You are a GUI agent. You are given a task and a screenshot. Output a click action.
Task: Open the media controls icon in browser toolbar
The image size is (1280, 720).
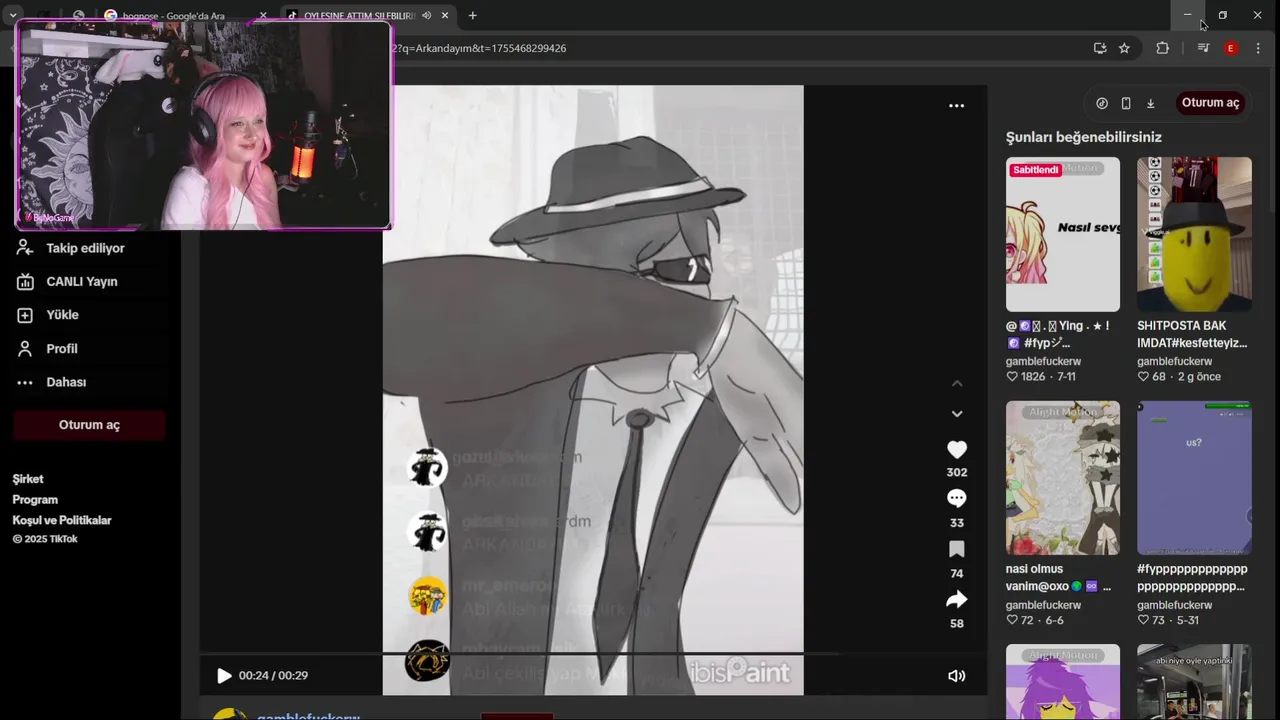[1203, 48]
